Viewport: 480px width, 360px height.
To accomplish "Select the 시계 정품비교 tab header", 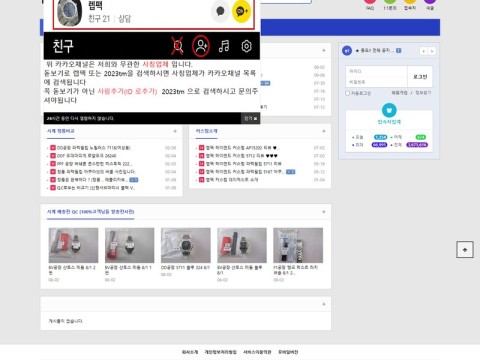I will click(60, 131).
